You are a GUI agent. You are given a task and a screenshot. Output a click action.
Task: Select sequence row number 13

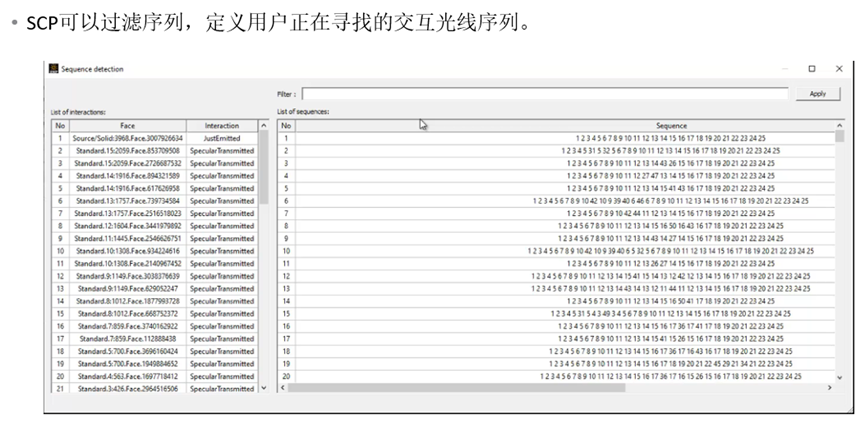coord(556,289)
